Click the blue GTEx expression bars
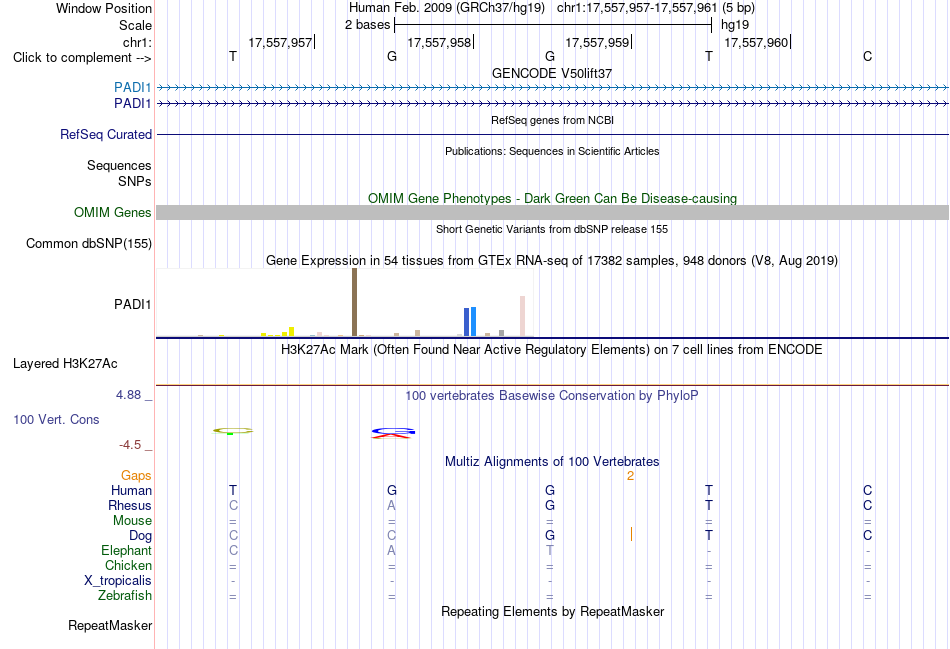The height and width of the screenshot is (649, 950). point(470,321)
